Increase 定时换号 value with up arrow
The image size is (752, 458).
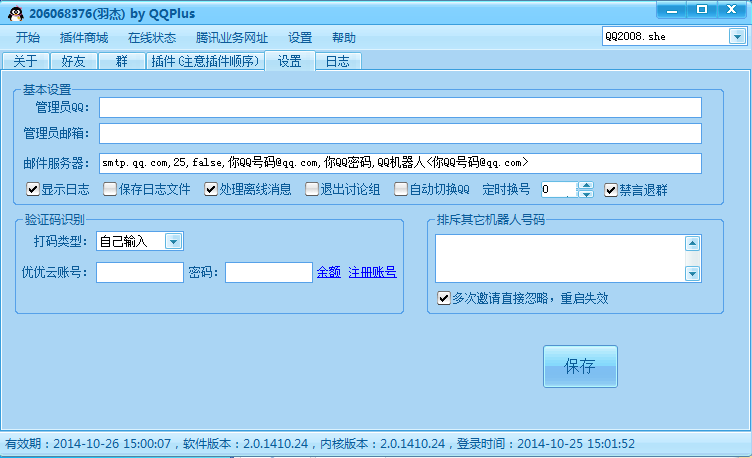(586, 186)
